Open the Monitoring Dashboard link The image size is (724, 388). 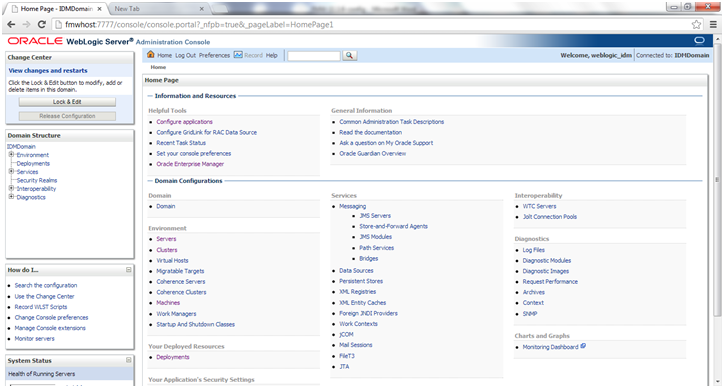tap(550, 347)
